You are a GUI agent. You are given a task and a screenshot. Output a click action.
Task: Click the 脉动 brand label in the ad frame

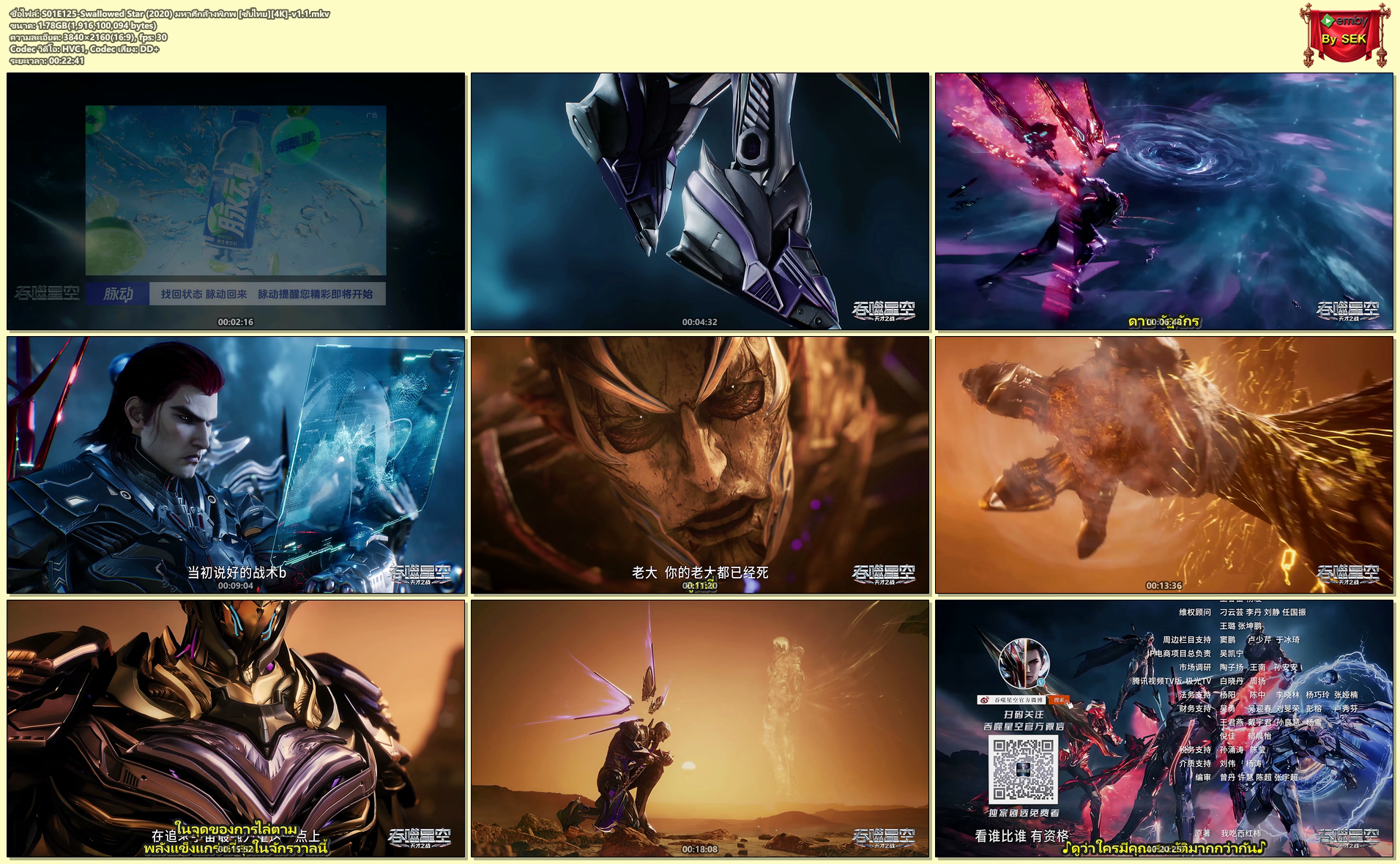pyautogui.click(x=118, y=294)
